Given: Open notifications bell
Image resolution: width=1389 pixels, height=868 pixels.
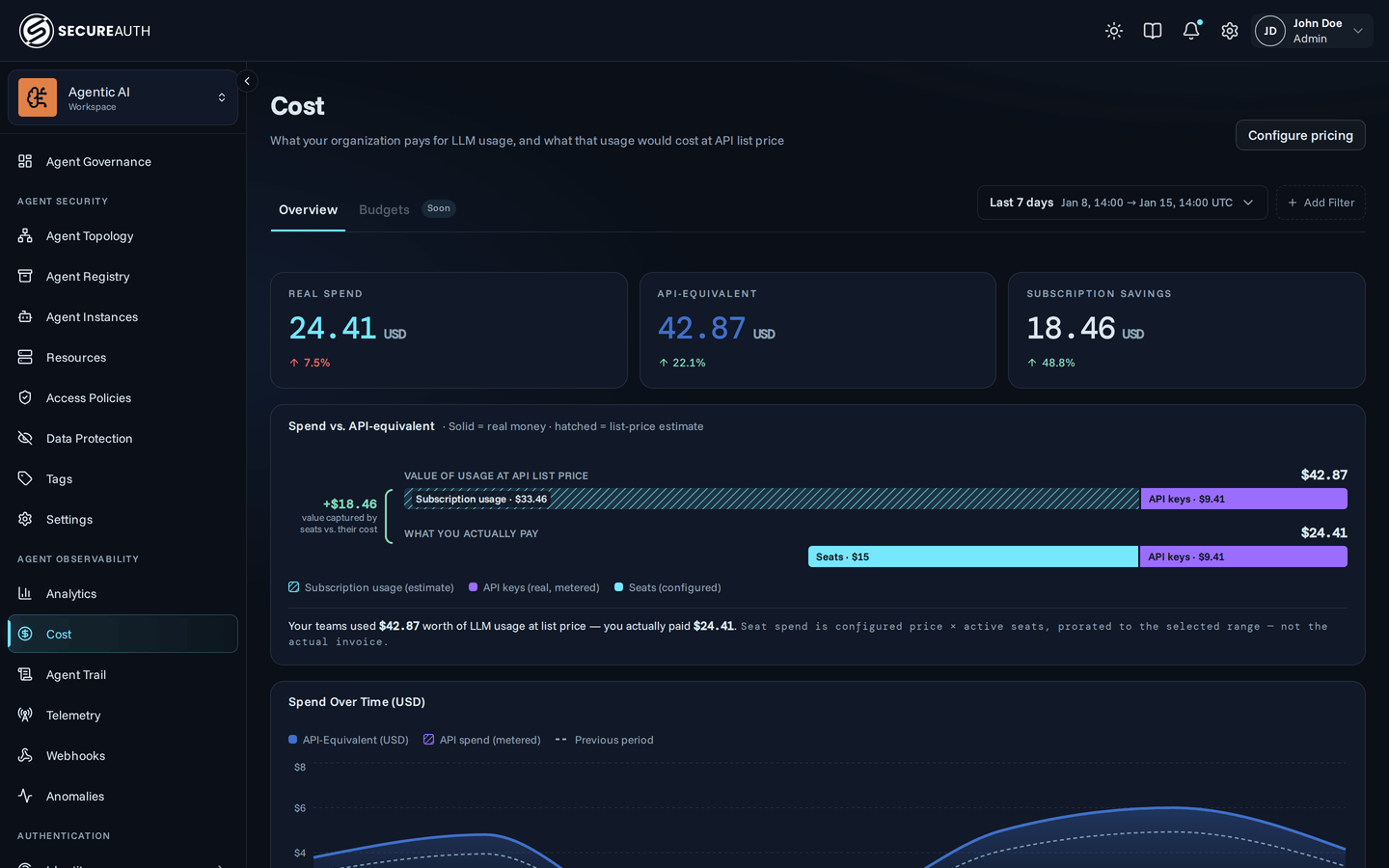Looking at the screenshot, I should pyautogui.click(x=1191, y=31).
